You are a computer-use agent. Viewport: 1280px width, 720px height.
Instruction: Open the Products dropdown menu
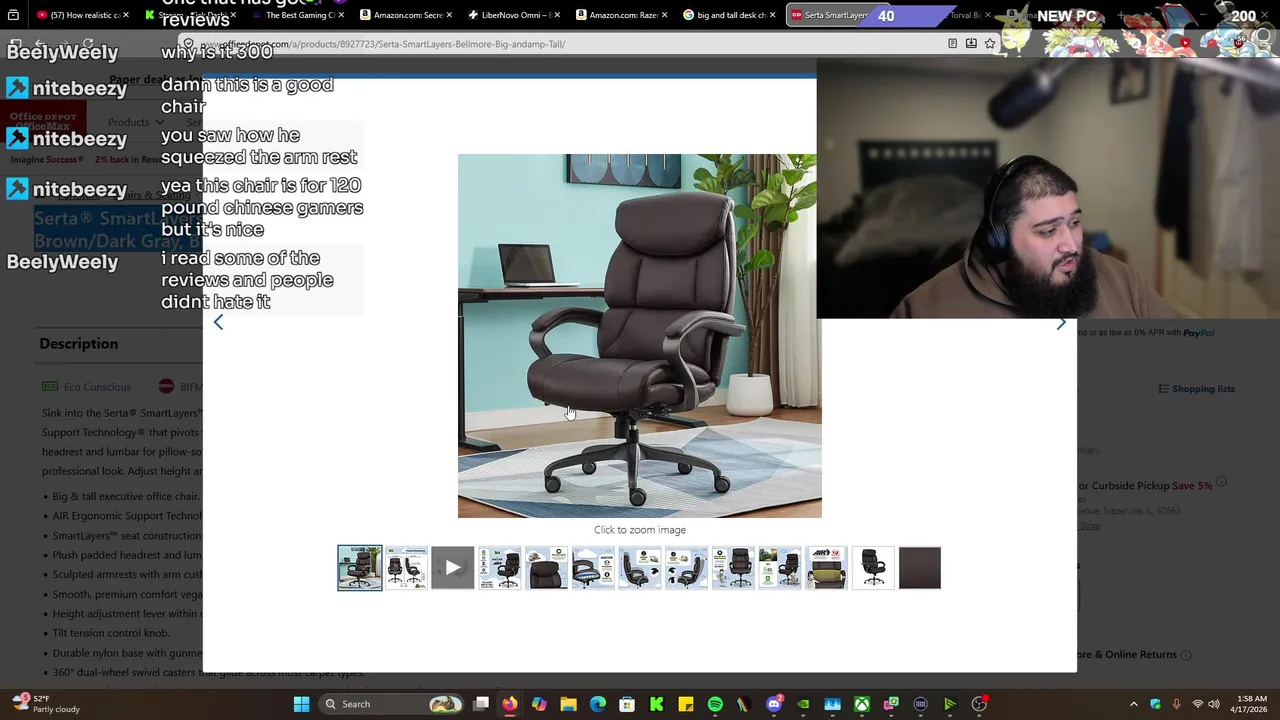[135, 122]
